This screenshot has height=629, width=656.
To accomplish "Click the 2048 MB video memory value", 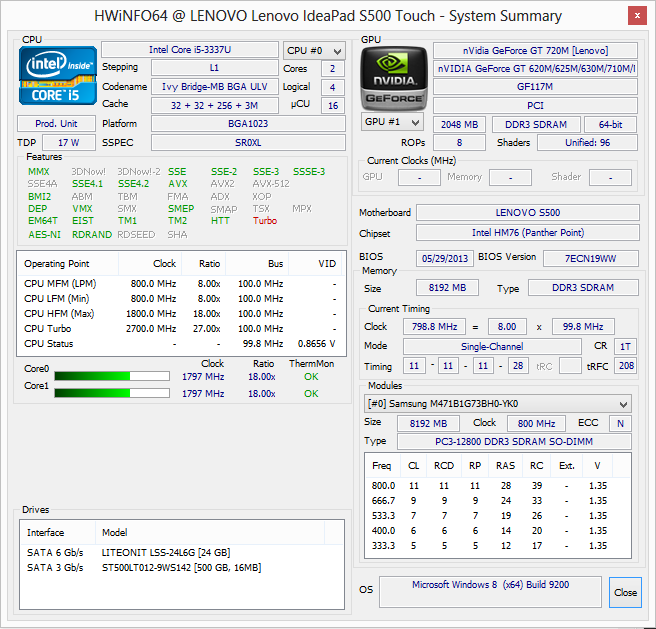I will (459, 125).
